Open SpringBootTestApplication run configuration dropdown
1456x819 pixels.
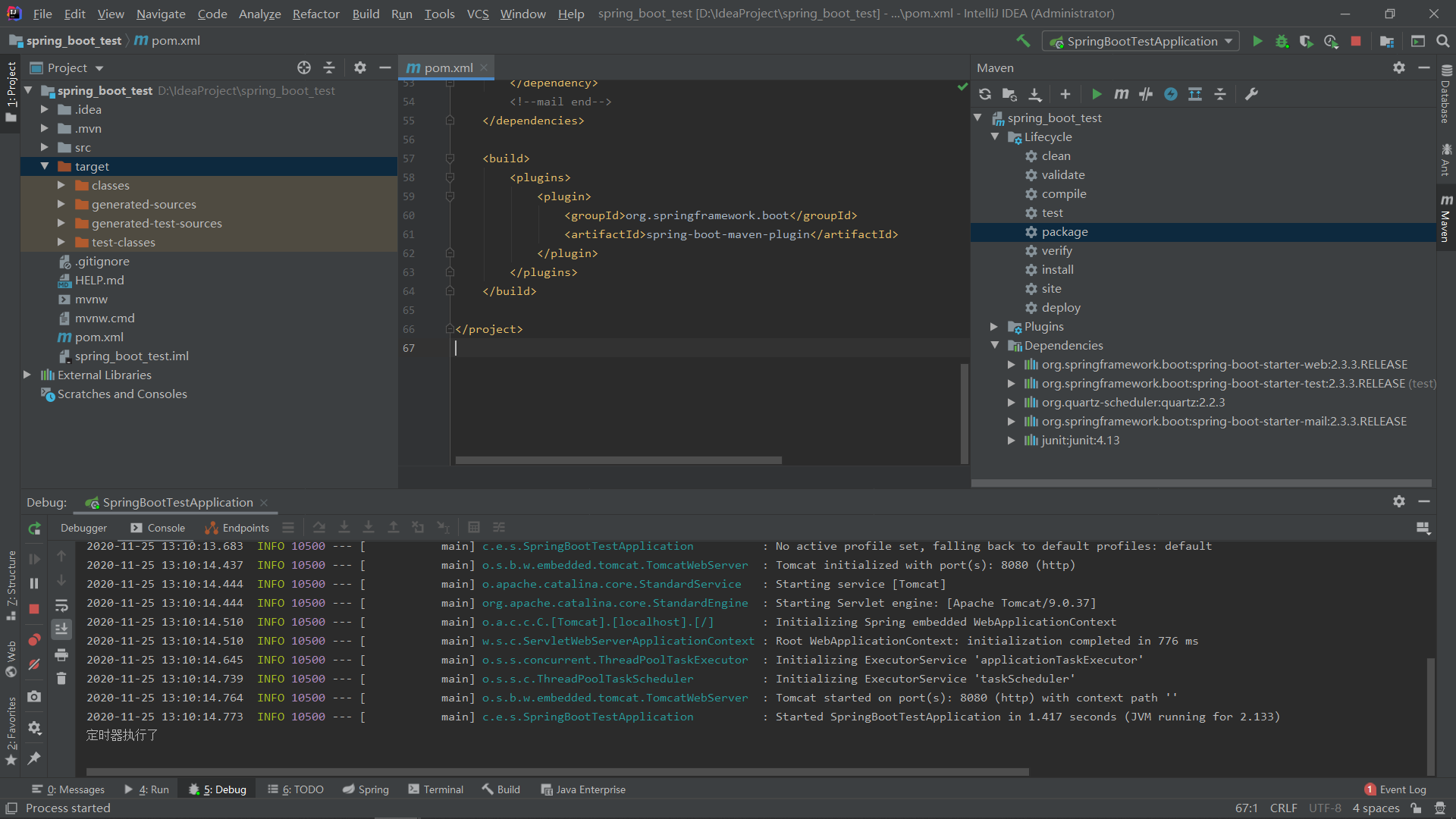(1141, 41)
